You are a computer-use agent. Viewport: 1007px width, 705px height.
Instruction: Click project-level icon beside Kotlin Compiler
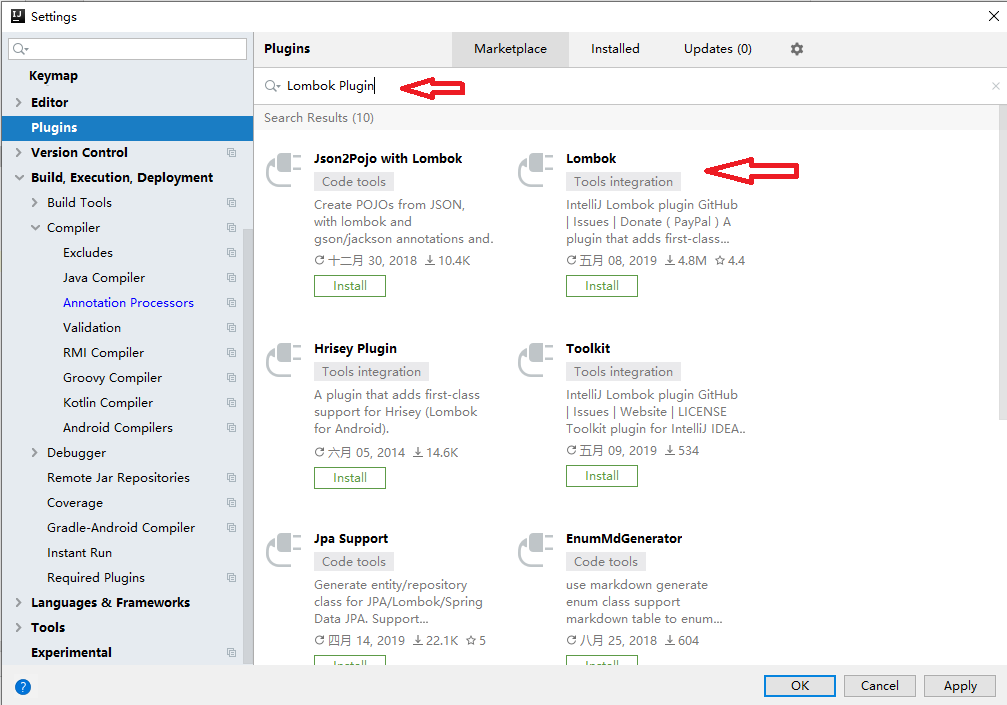point(231,403)
